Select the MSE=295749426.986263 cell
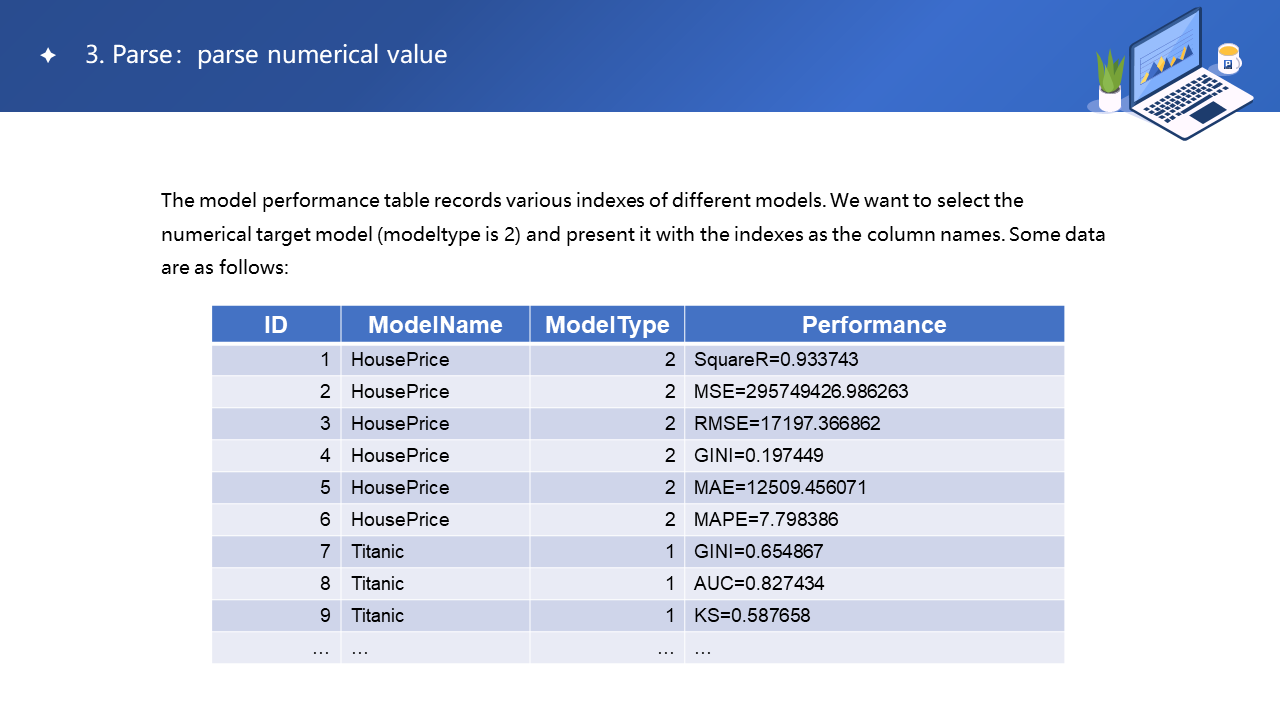The width and height of the screenshot is (1280, 720). point(801,391)
